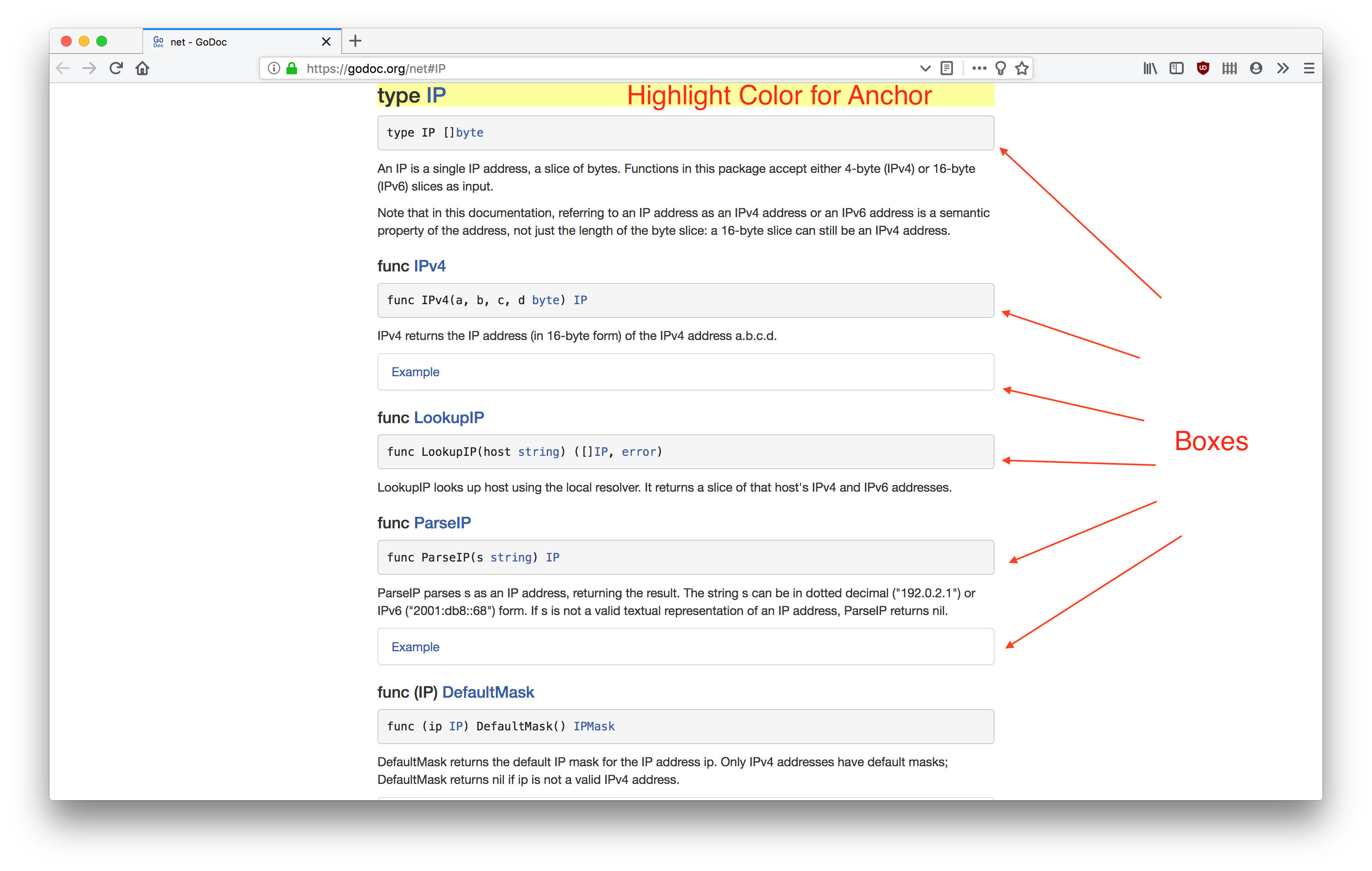Toggle the sidebar panel icon
Viewport: 1372px width, 871px height.
(x=1177, y=69)
